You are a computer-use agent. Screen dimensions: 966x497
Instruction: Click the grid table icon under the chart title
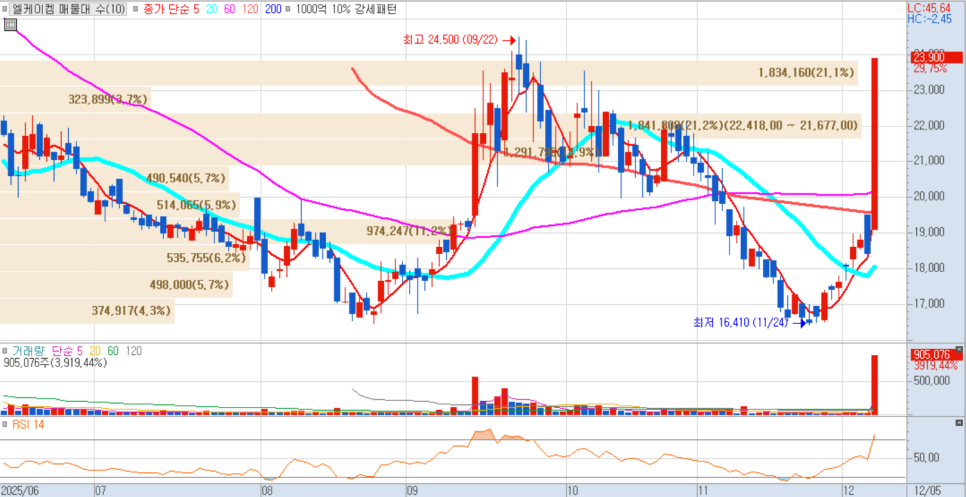click(x=9, y=24)
